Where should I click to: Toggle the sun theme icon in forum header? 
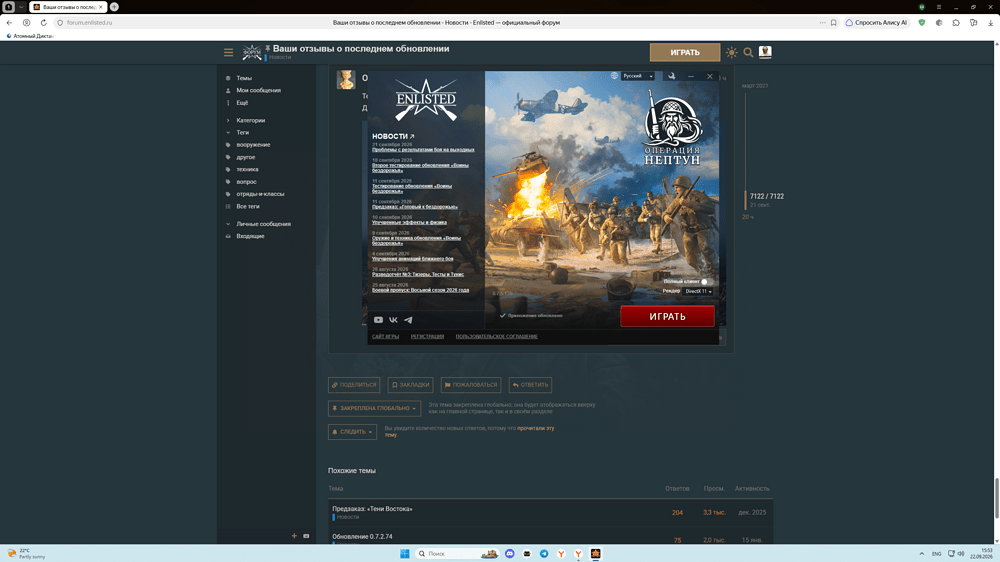pyautogui.click(x=732, y=52)
